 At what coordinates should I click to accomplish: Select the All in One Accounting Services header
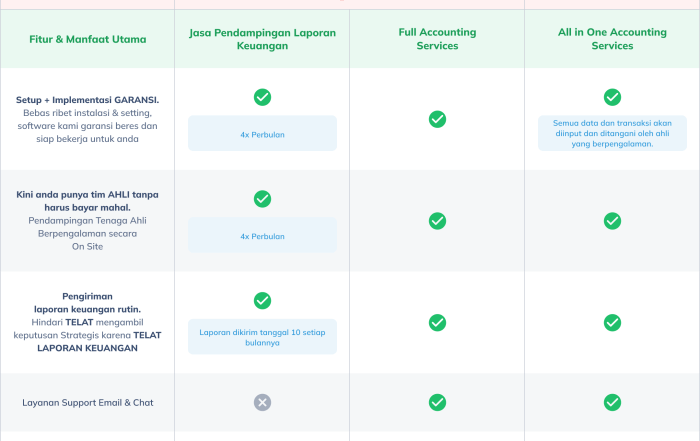click(x=612, y=39)
